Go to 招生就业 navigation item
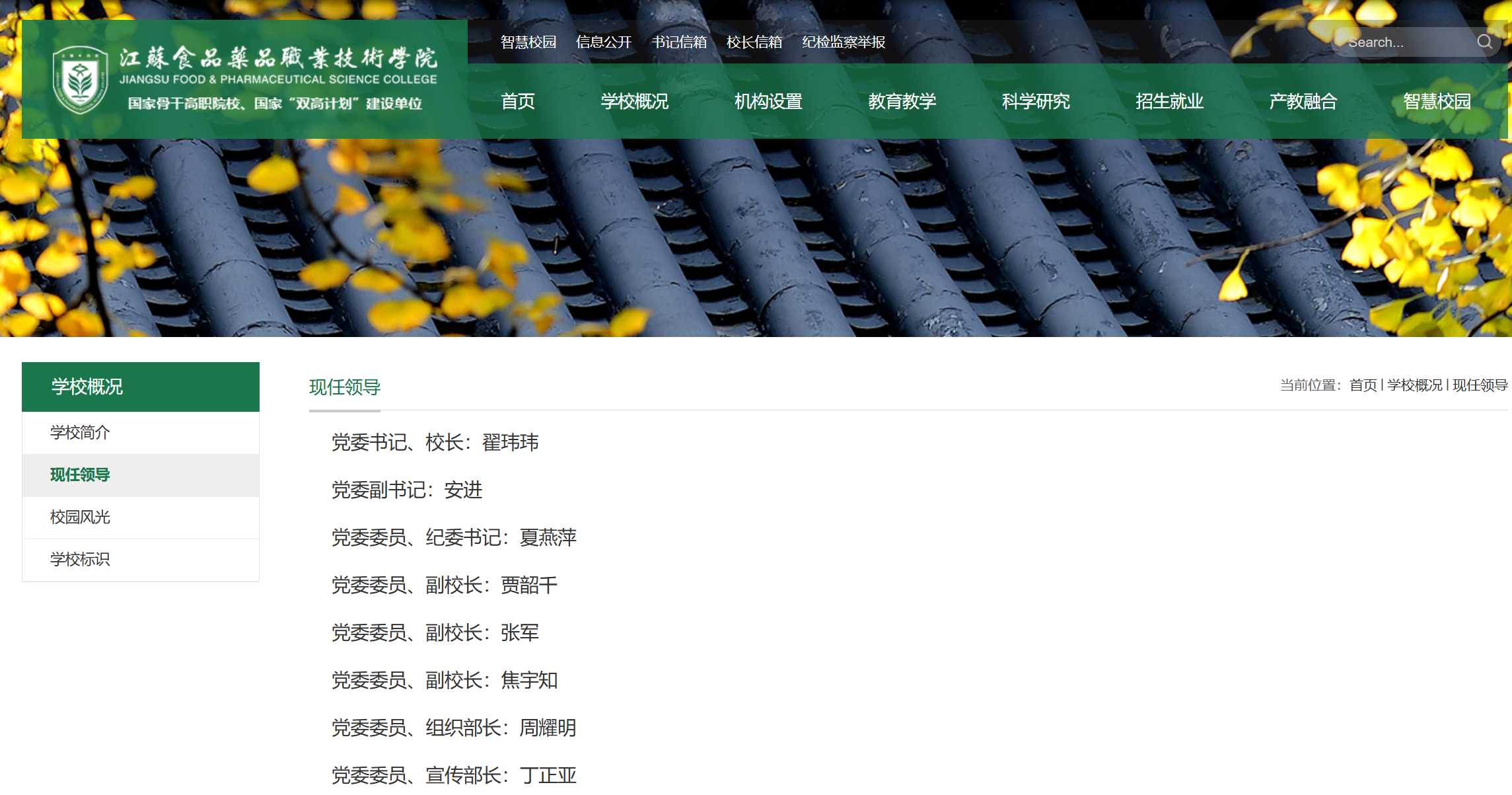Screen dimensions: 1512x795 1169,101
